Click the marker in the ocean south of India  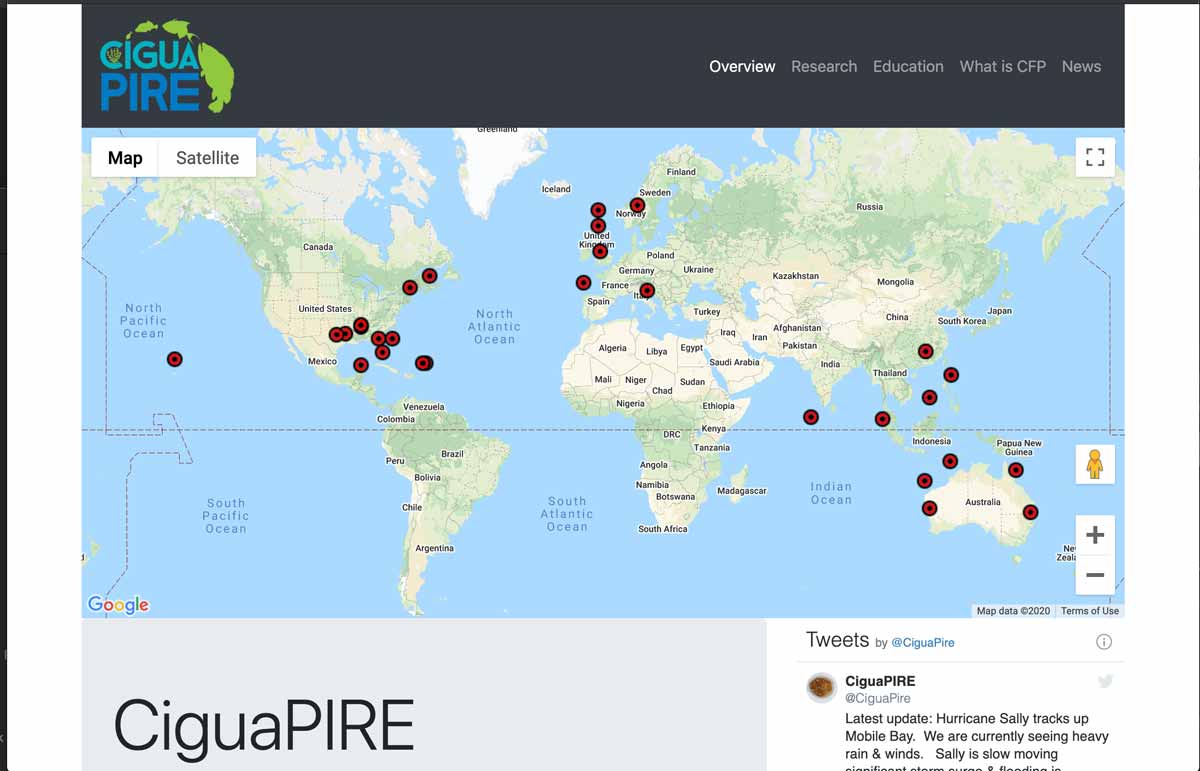(x=811, y=417)
